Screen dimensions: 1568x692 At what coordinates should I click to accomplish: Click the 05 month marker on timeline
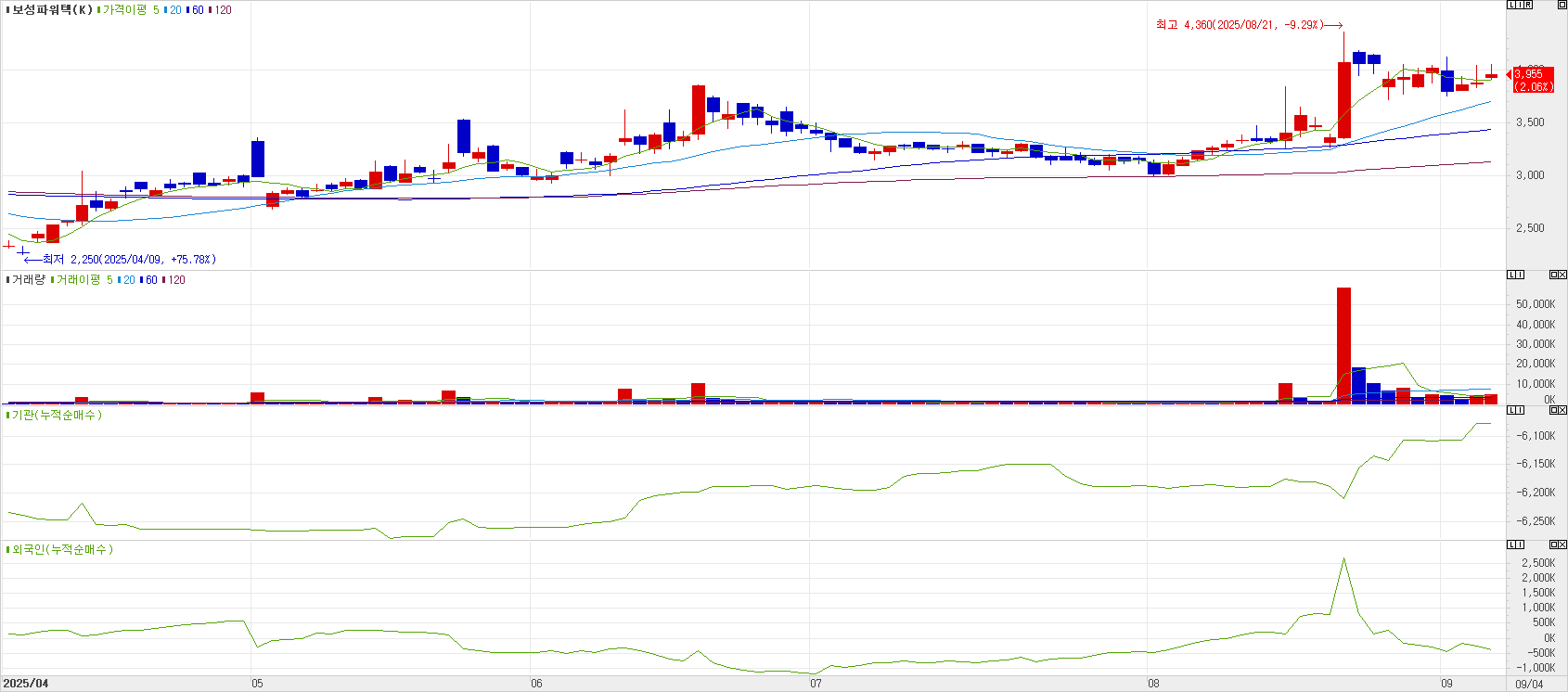point(257,684)
